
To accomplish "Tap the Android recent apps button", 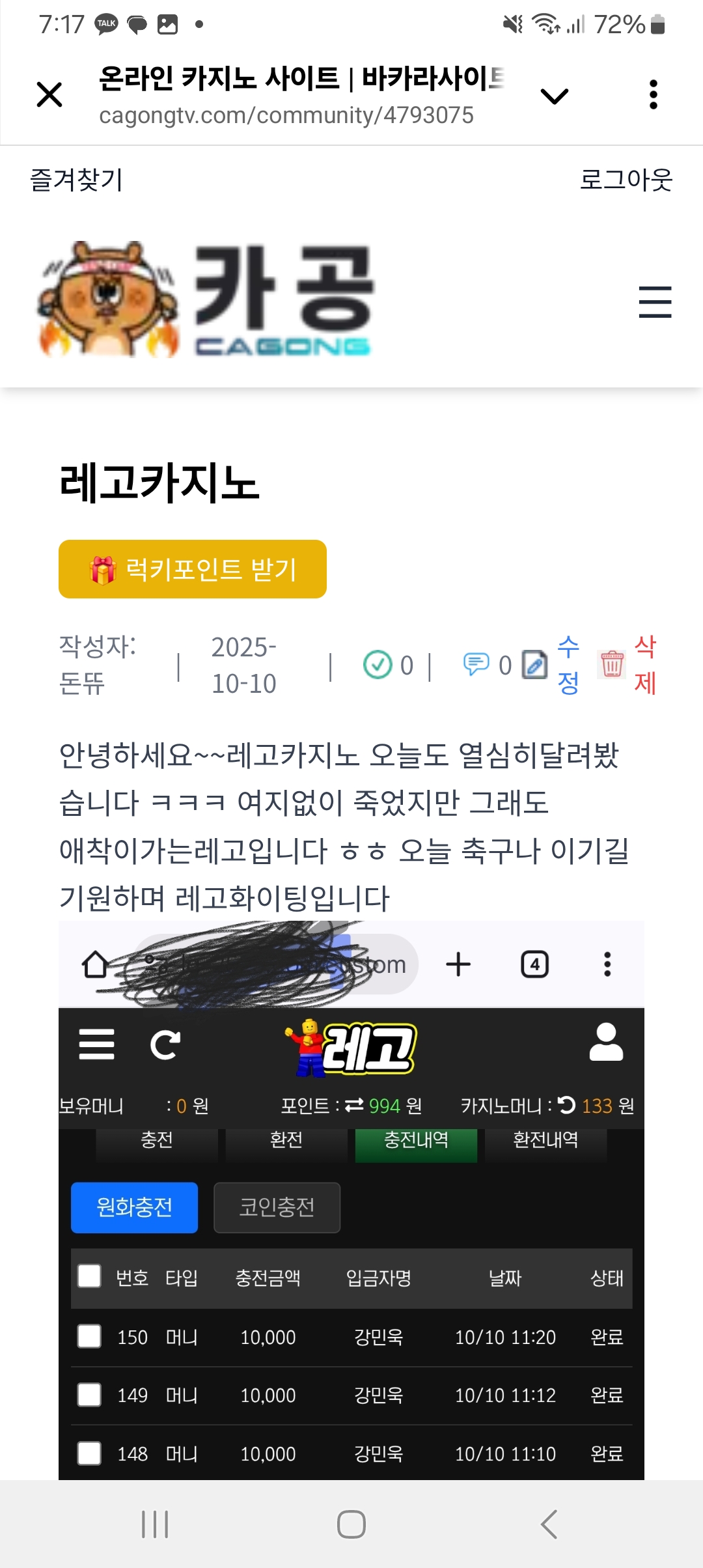I will click(155, 1524).
